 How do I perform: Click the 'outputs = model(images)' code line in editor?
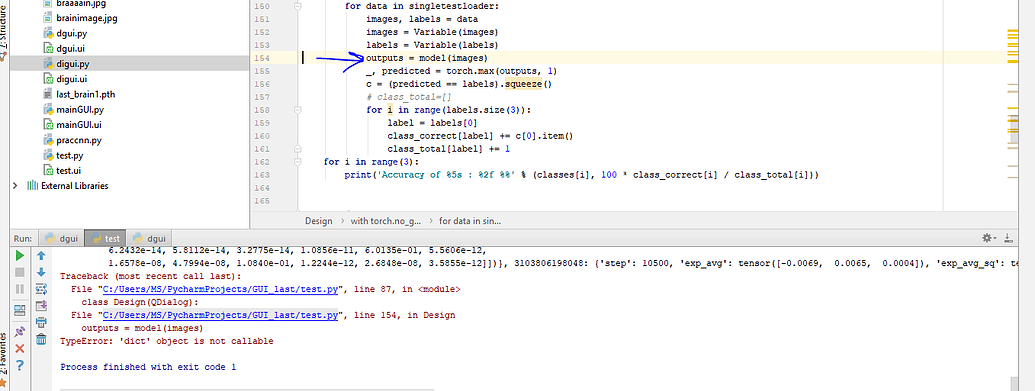pos(428,58)
